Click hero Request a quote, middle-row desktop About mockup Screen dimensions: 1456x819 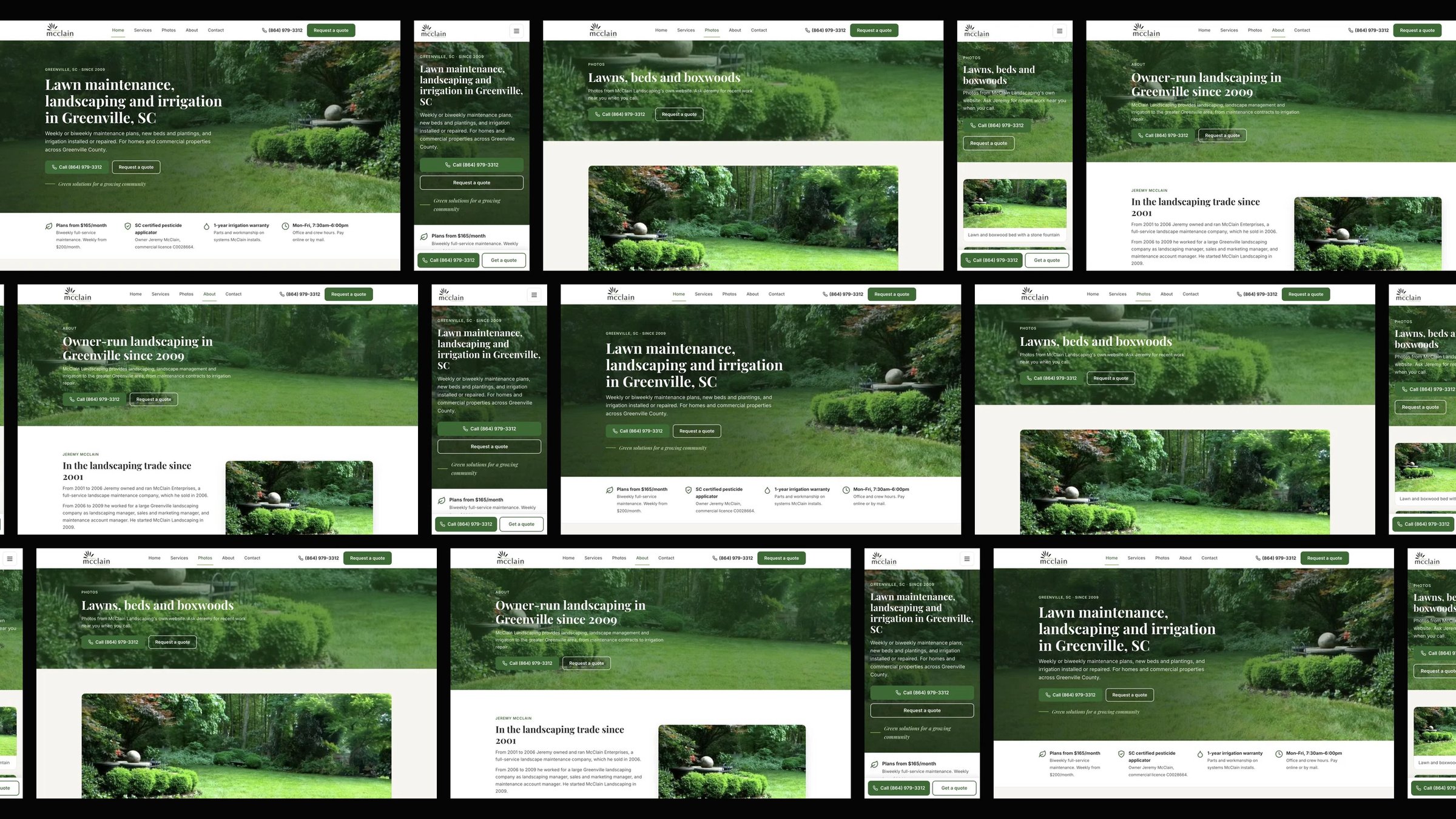point(153,400)
